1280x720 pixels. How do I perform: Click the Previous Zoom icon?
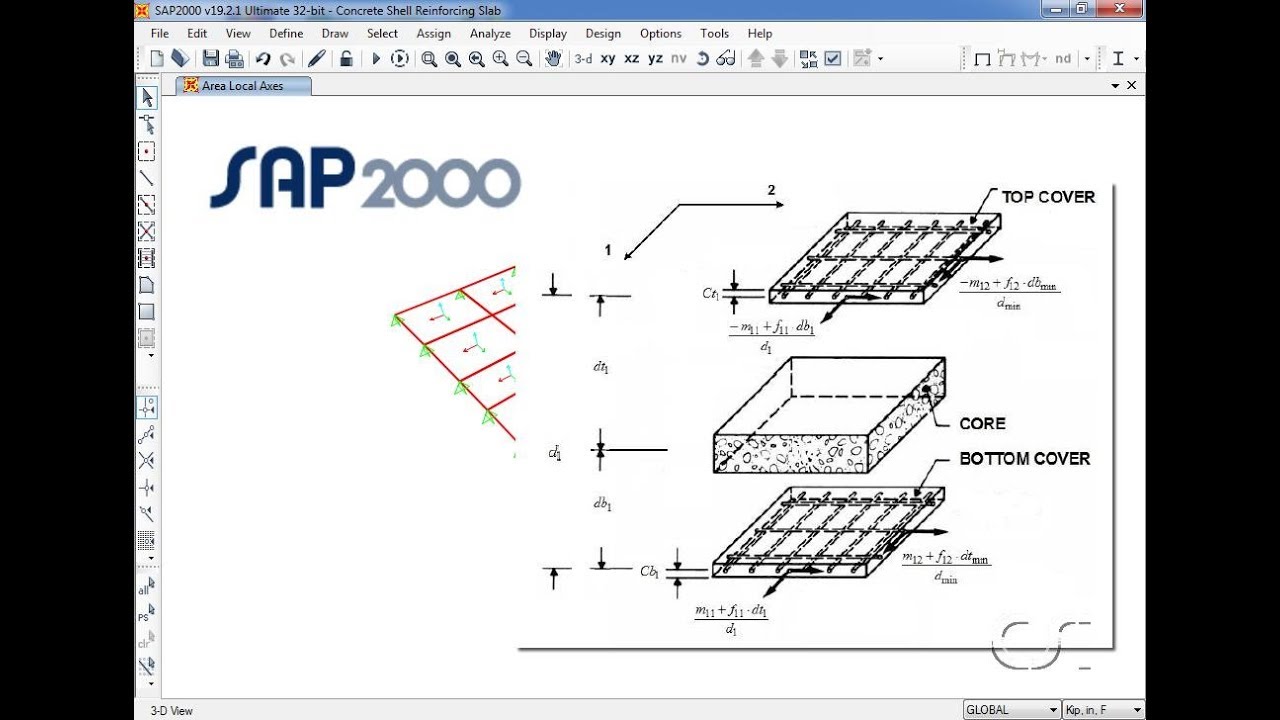(x=477, y=59)
